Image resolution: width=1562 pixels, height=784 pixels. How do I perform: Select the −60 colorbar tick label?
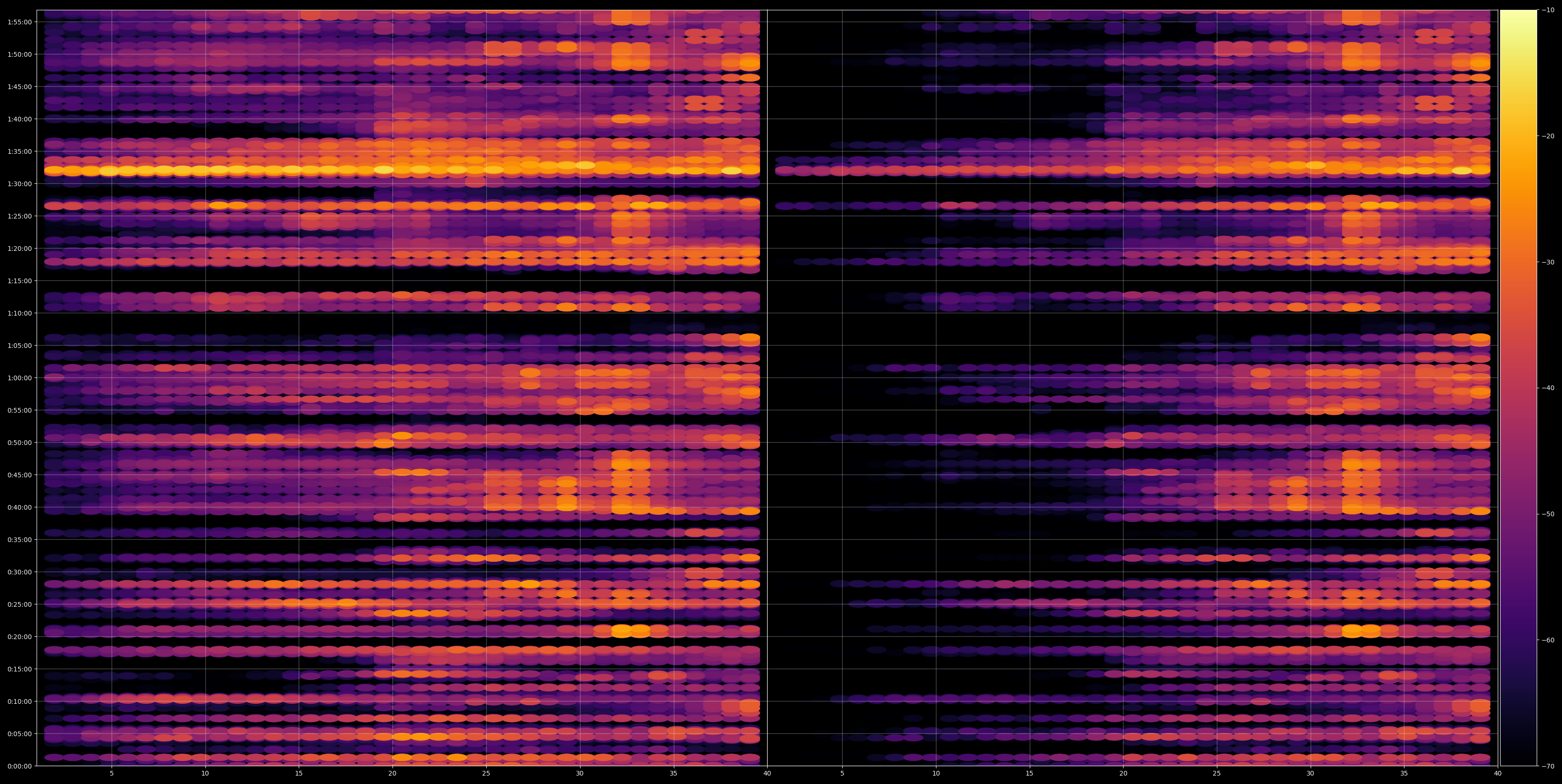pos(1548,641)
